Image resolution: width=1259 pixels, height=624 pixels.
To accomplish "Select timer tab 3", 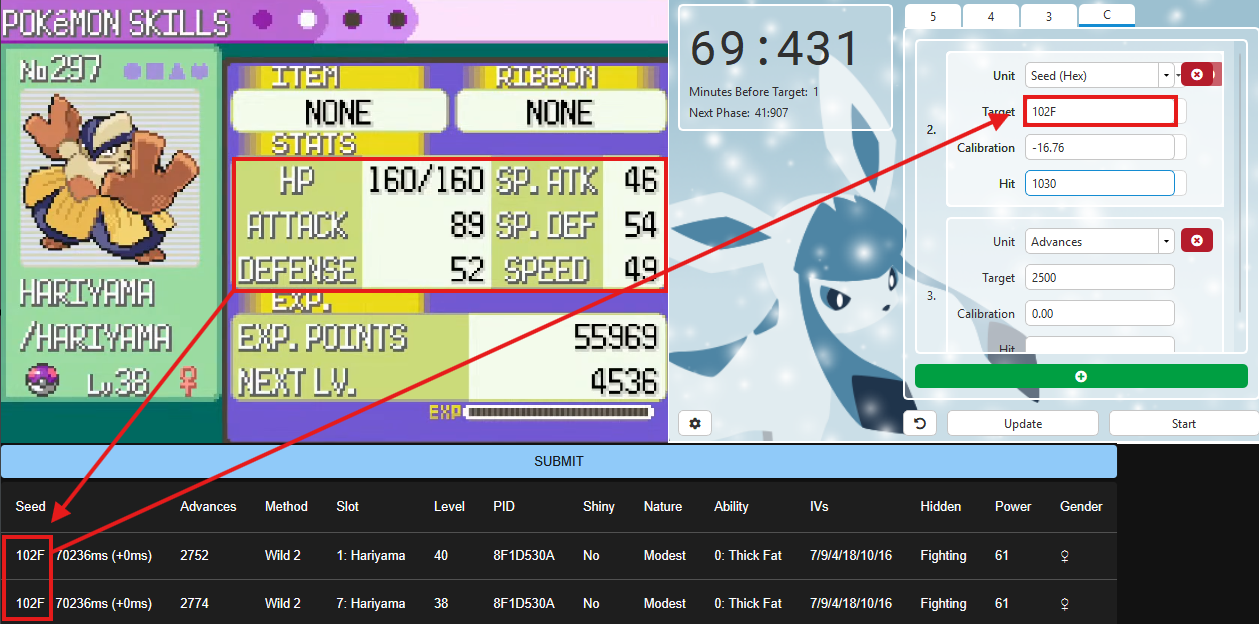I will pyautogui.click(x=1048, y=16).
